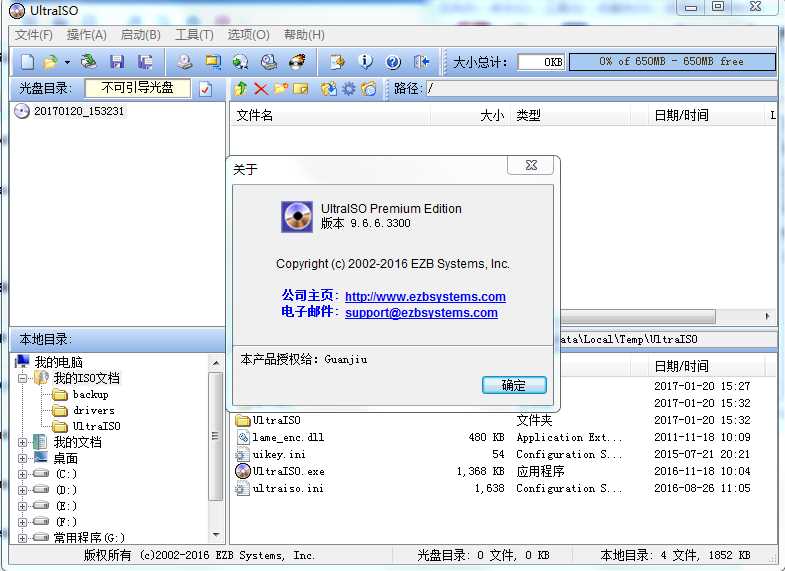
Task: Open the 选项(O) menu
Action: pyautogui.click(x=248, y=35)
